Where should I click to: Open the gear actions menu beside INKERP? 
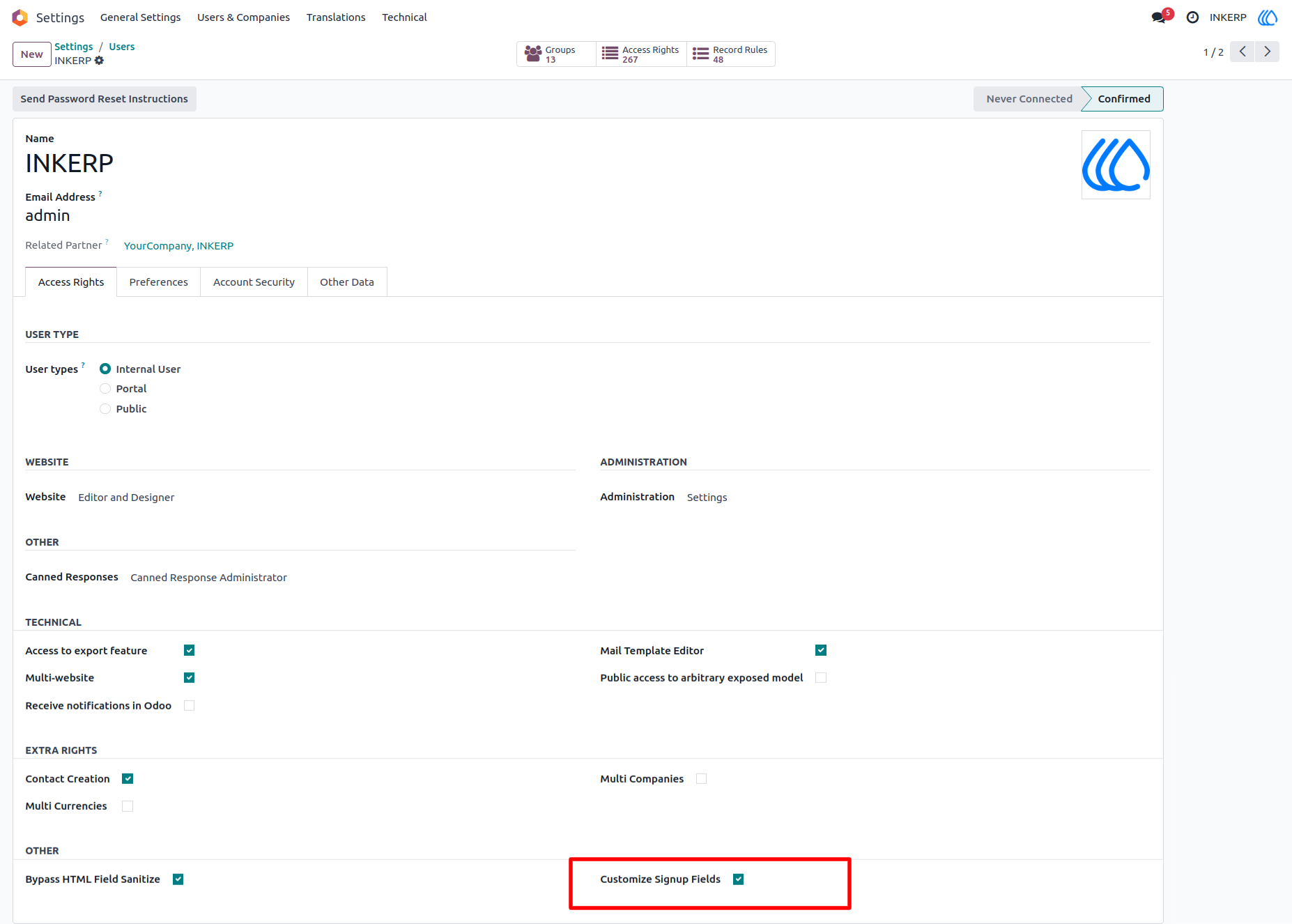coord(99,61)
